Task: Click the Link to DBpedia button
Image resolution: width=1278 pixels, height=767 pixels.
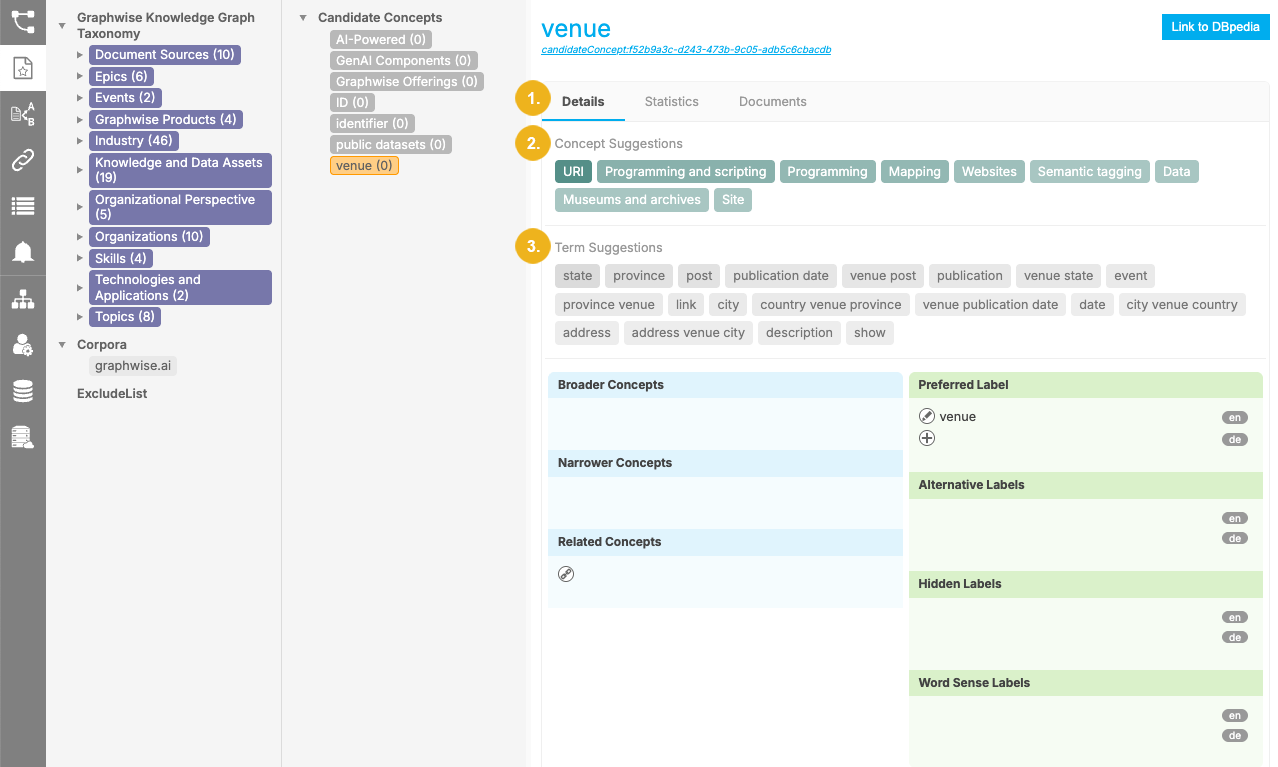Action: click(1215, 27)
